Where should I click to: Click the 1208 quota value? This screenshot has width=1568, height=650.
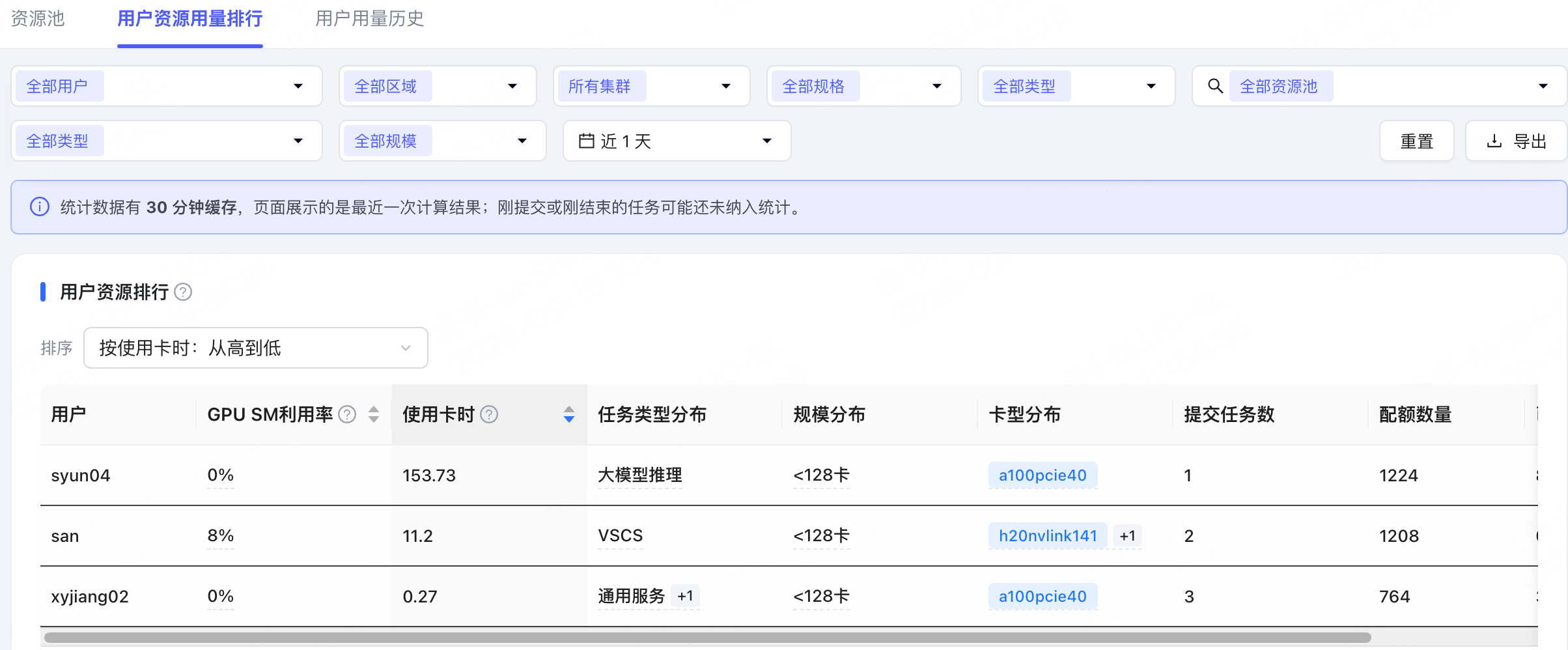coord(1399,536)
